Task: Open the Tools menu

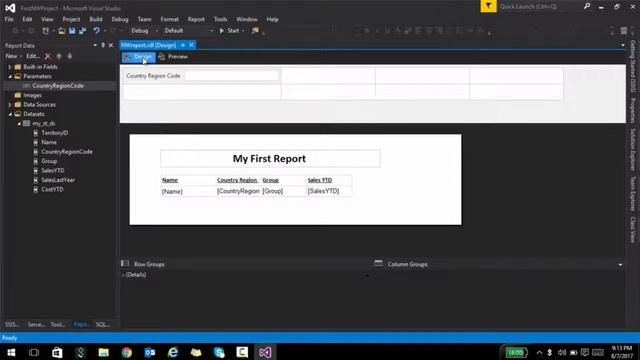Action: (220, 19)
